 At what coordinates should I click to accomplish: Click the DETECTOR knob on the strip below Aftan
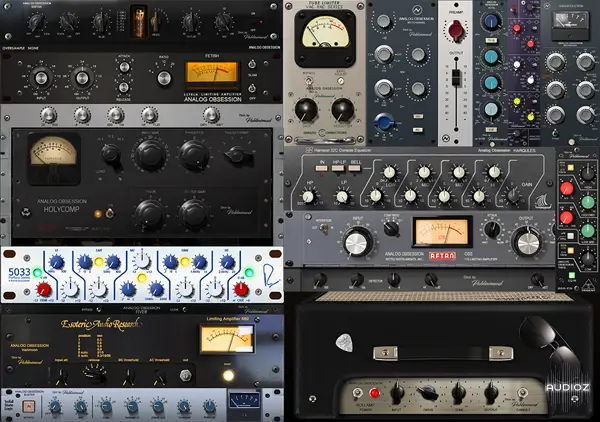click(394, 279)
